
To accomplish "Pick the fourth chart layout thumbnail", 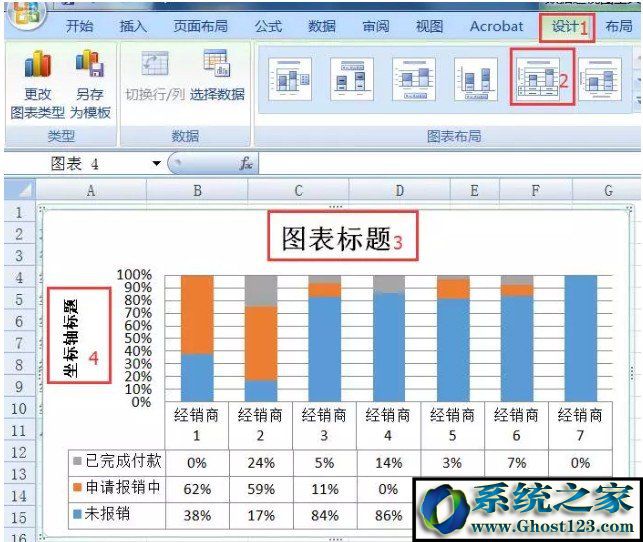I will point(476,79).
